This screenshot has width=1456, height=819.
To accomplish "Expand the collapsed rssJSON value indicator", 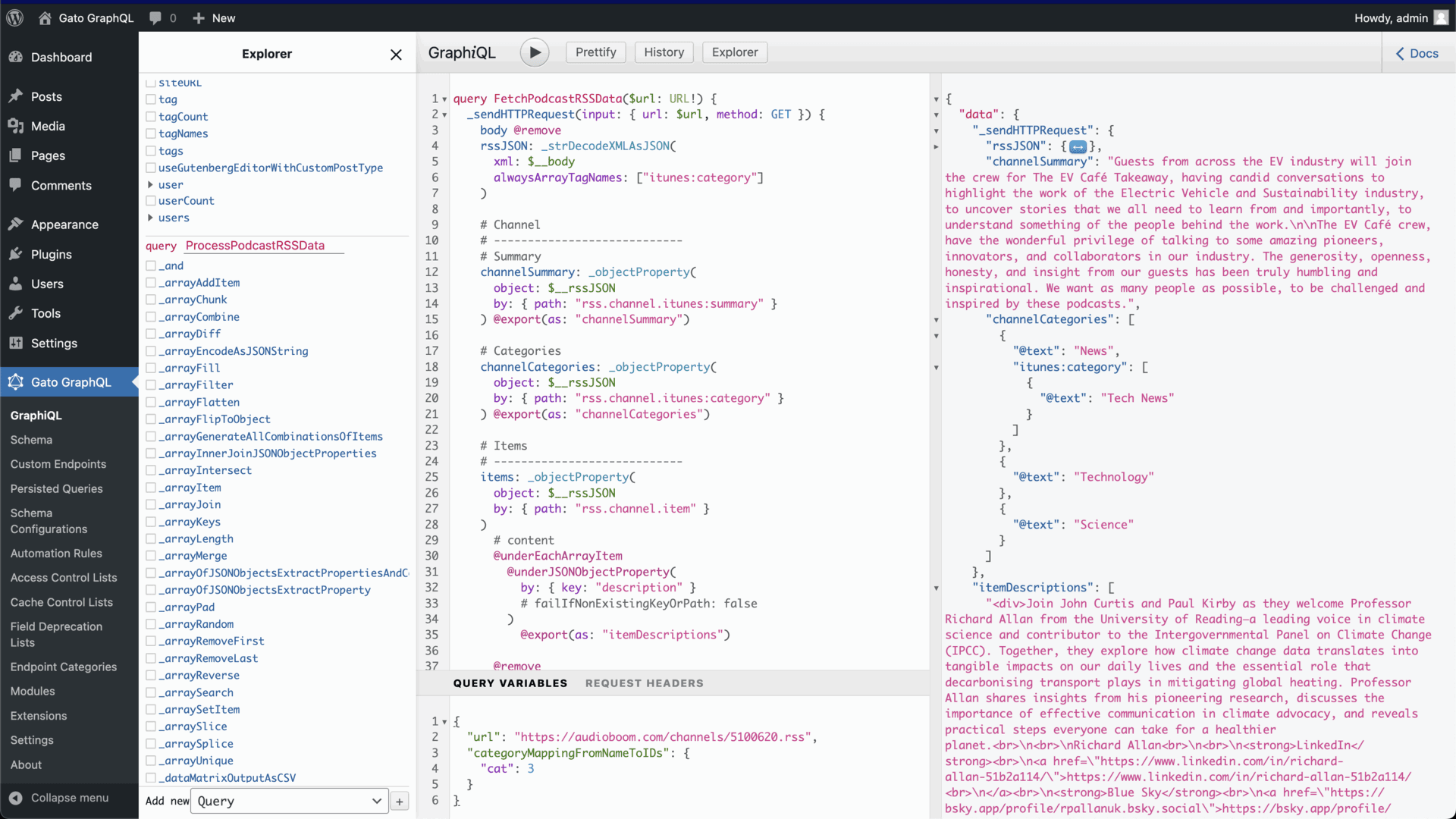I will 1078,146.
